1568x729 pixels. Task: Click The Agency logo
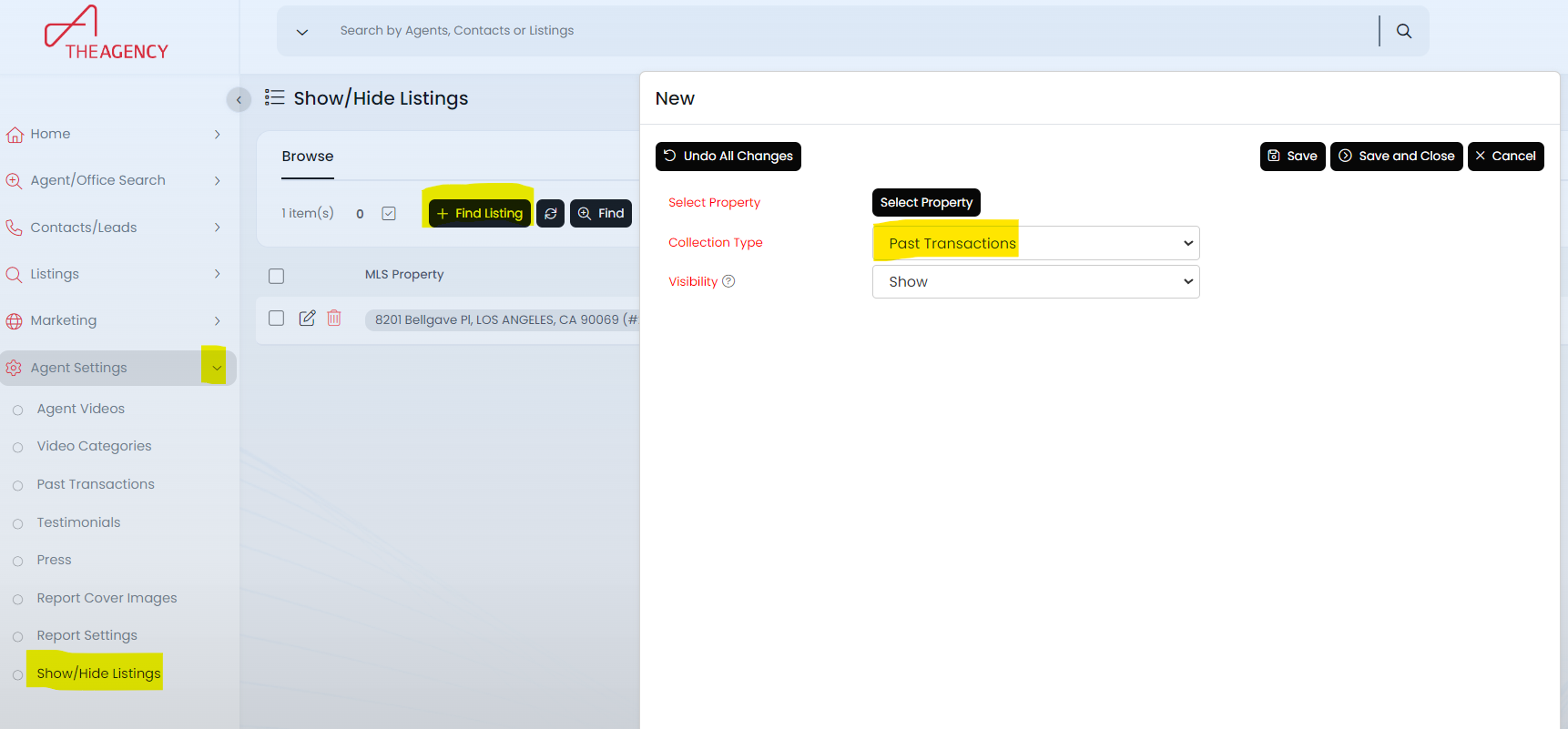pos(107,33)
